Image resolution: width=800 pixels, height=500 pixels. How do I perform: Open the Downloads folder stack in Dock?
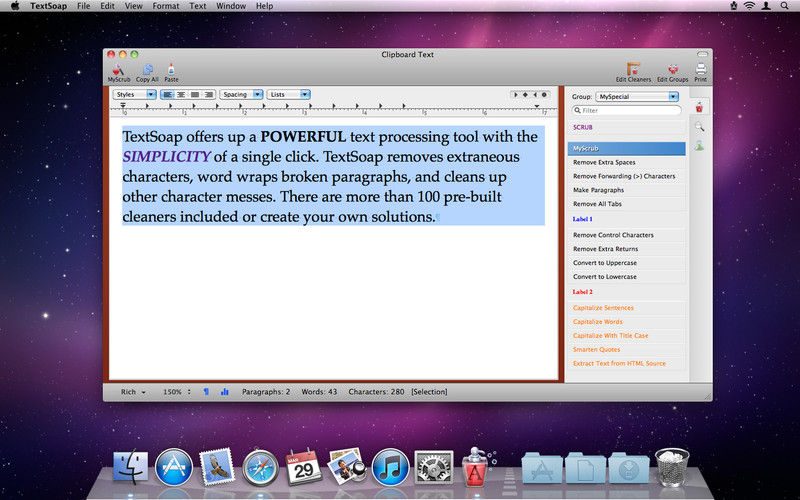[x=629, y=467]
